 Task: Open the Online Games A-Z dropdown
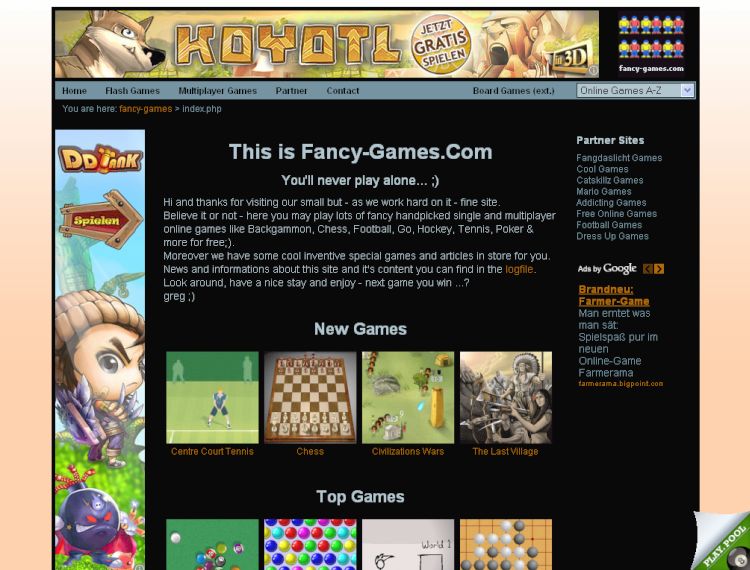coord(635,90)
